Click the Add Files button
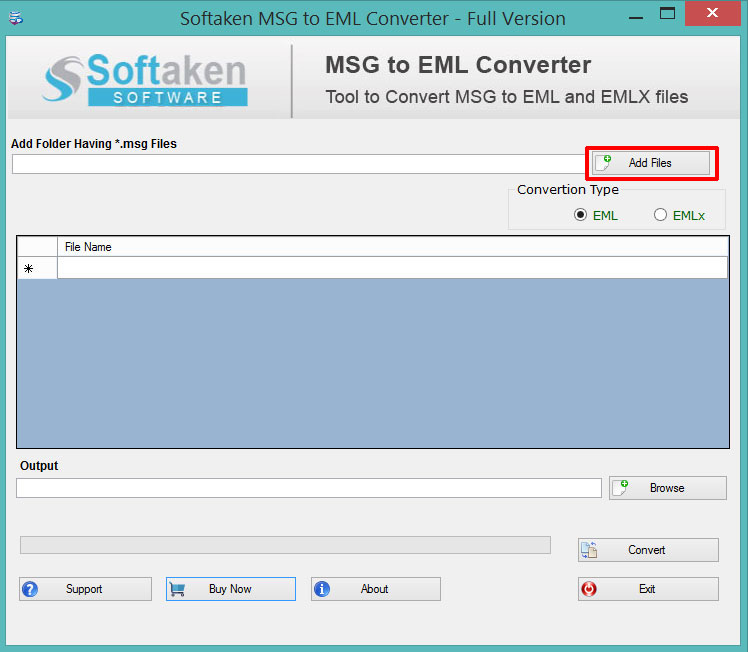 coord(651,163)
